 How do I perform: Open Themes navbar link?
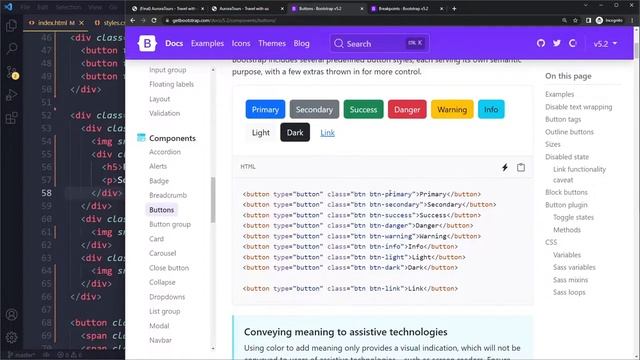pyautogui.click(x=272, y=44)
